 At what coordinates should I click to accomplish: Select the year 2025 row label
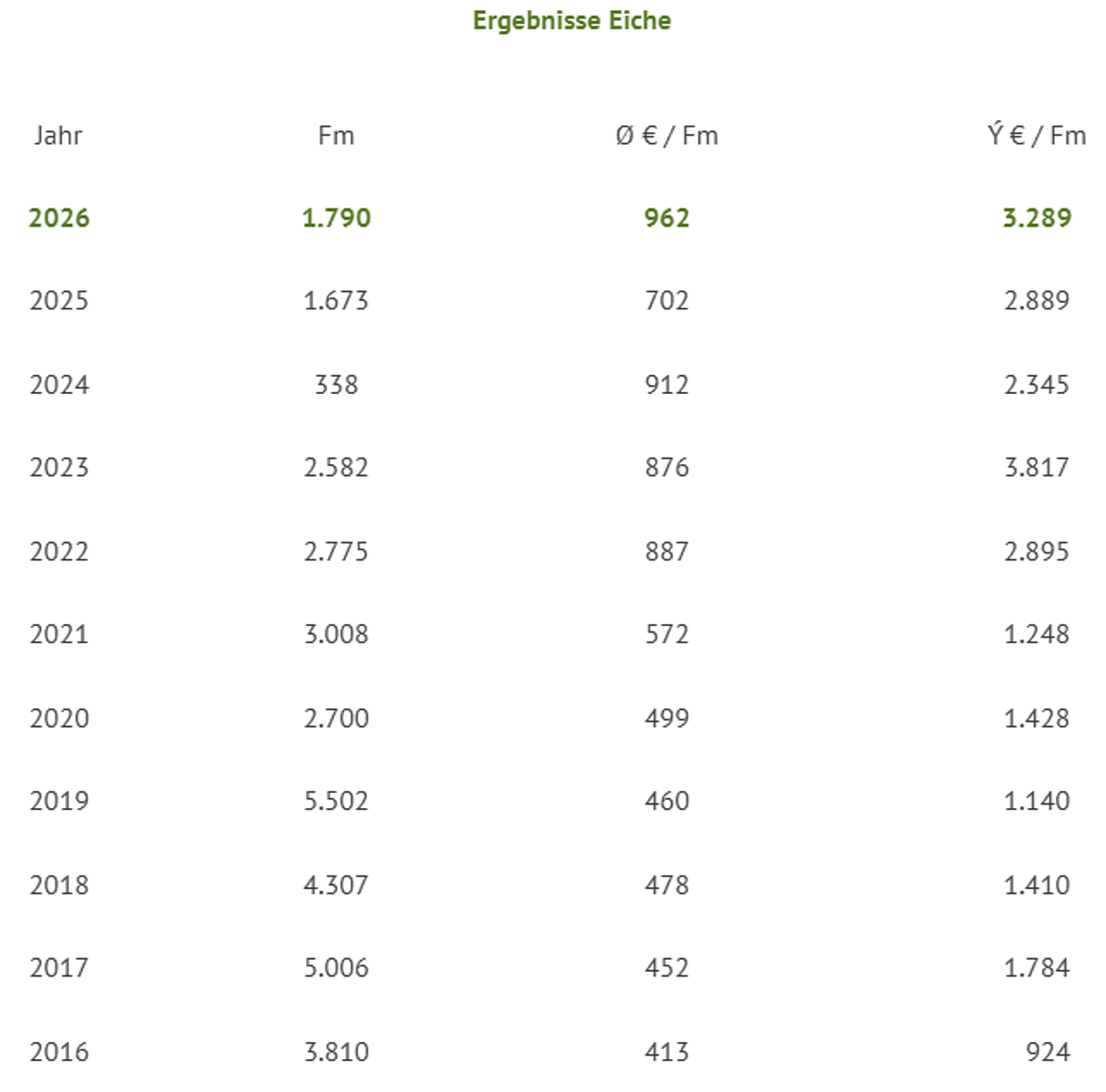point(59,301)
